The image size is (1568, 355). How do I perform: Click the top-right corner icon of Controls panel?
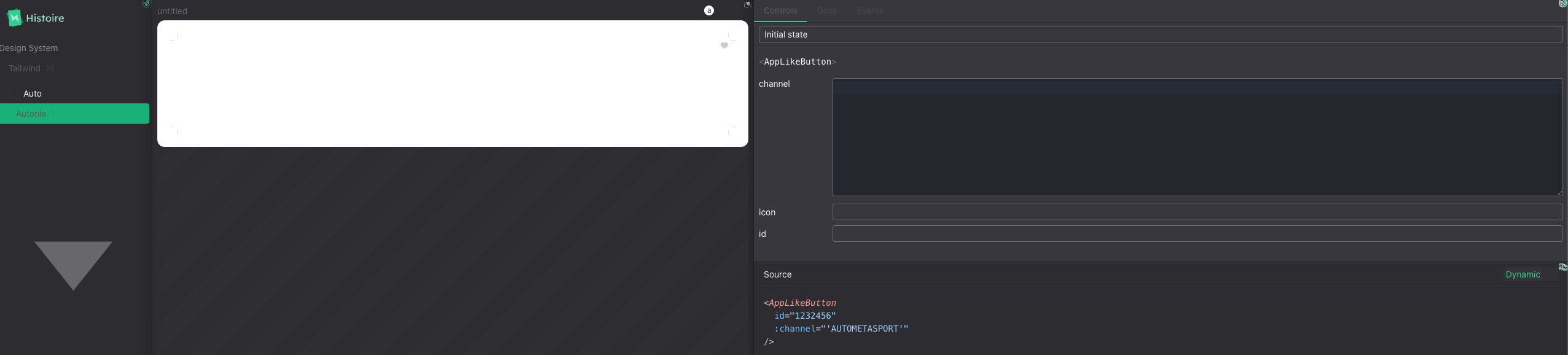[x=1563, y=4]
